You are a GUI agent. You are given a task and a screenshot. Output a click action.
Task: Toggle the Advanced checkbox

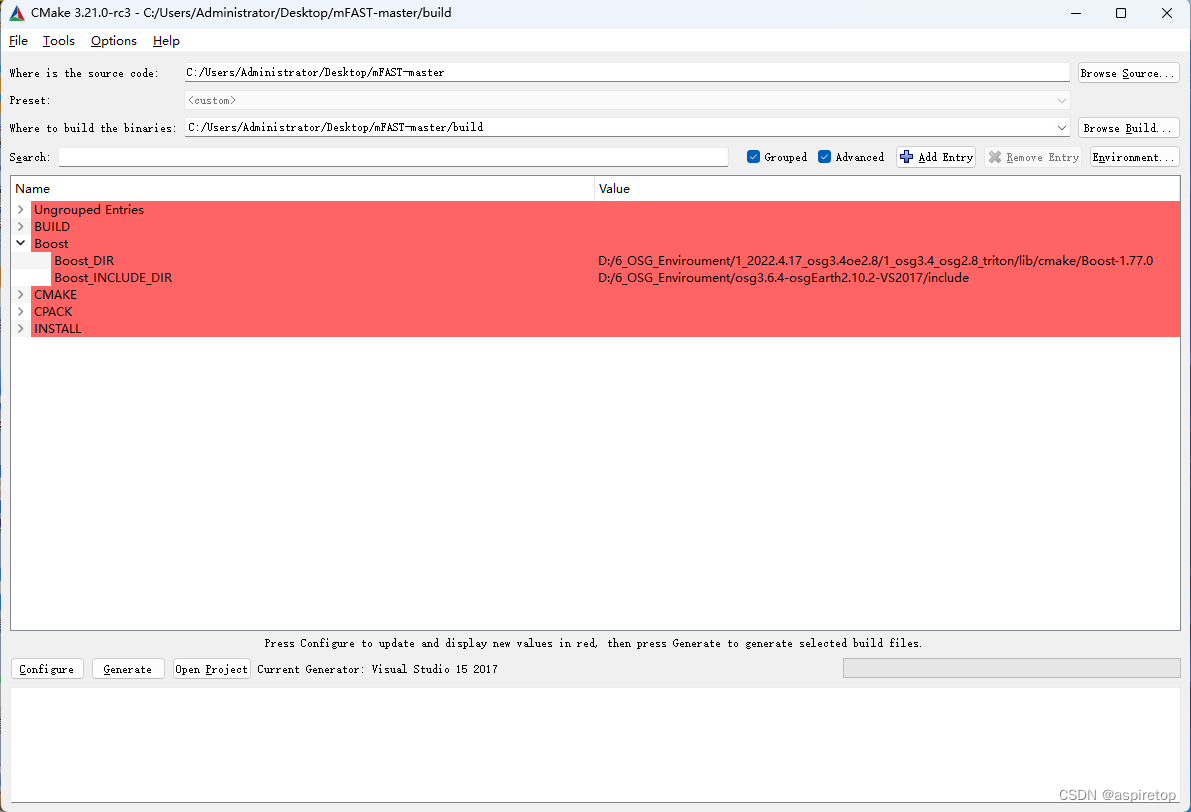point(824,157)
